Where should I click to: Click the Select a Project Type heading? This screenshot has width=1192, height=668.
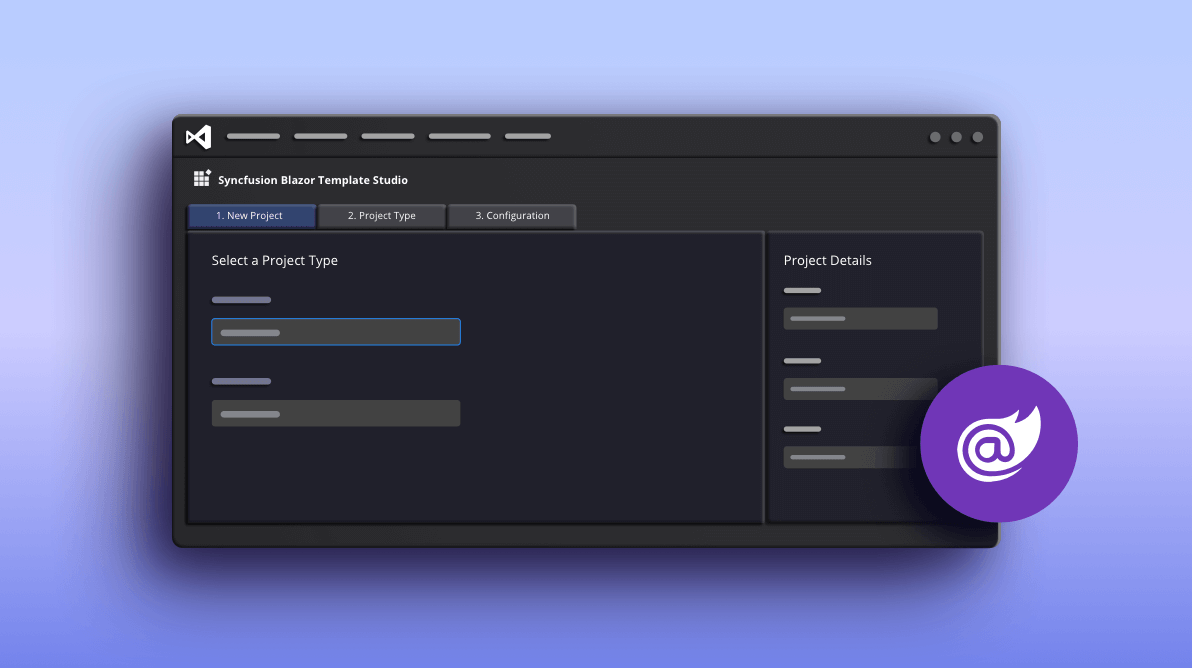274,260
